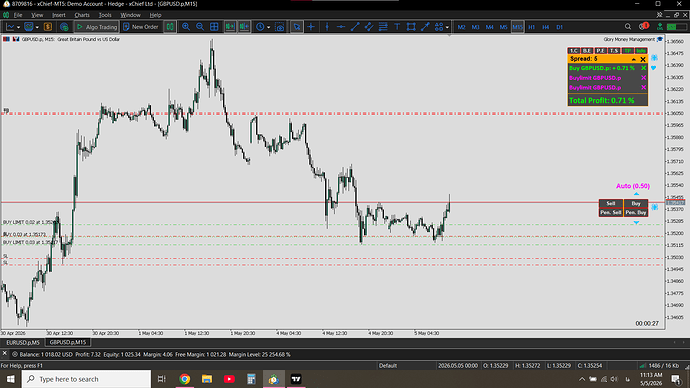
Task: Click the B.E button in trade panel
Action: [x=587, y=51]
